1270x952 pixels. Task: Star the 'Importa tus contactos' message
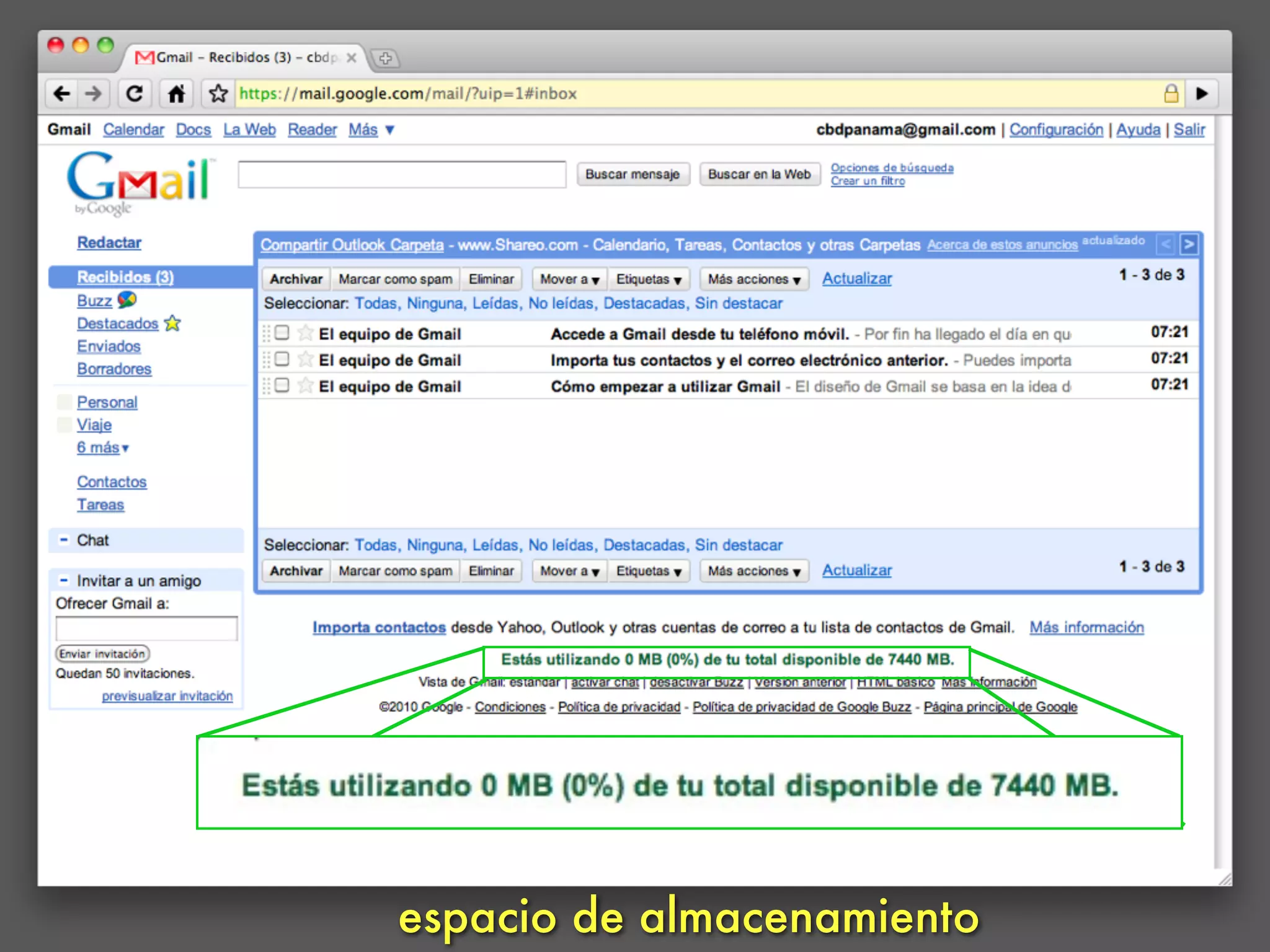click(x=304, y=359)
